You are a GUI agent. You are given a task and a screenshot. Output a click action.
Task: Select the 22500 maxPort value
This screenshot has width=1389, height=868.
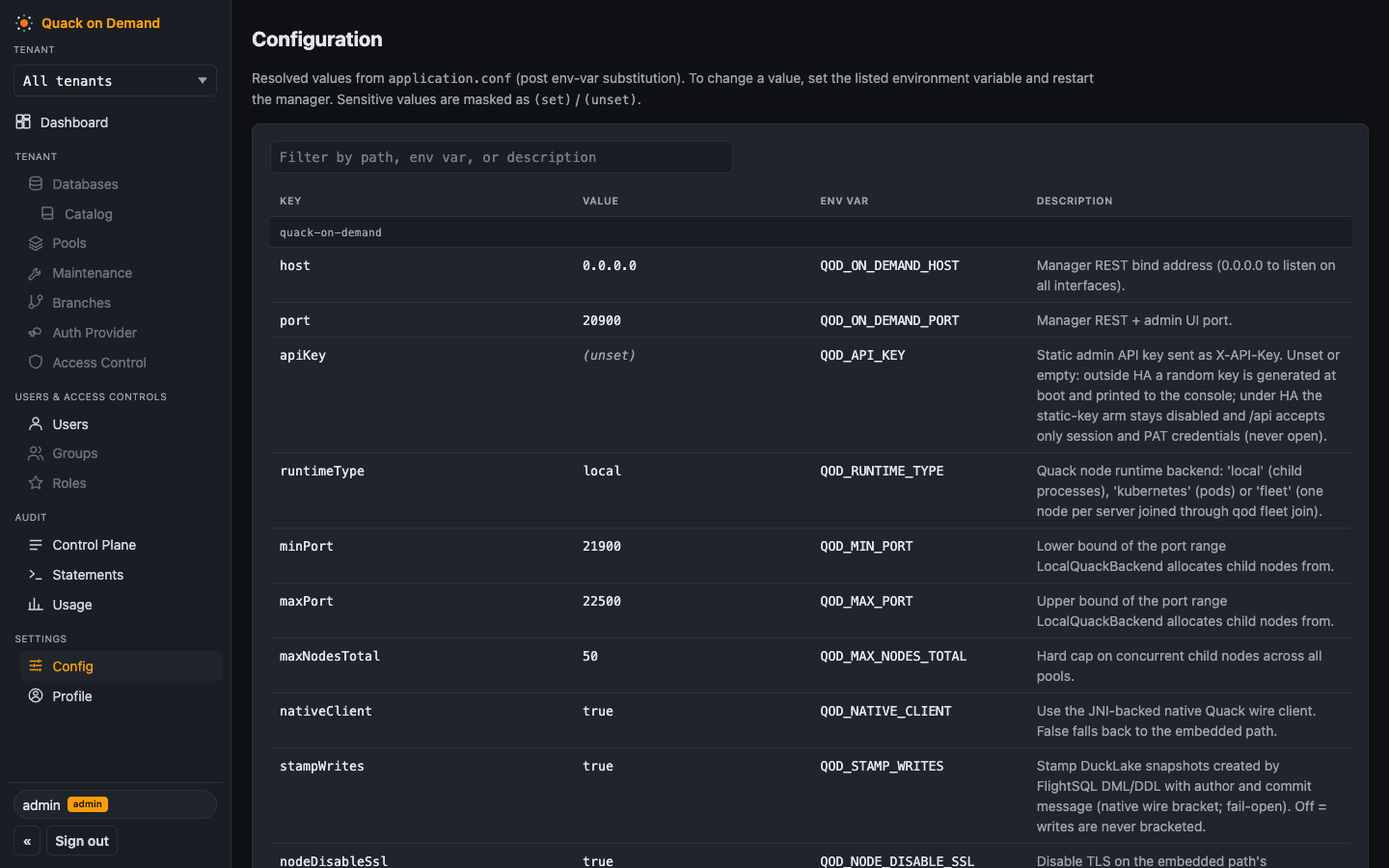point(602,601)
